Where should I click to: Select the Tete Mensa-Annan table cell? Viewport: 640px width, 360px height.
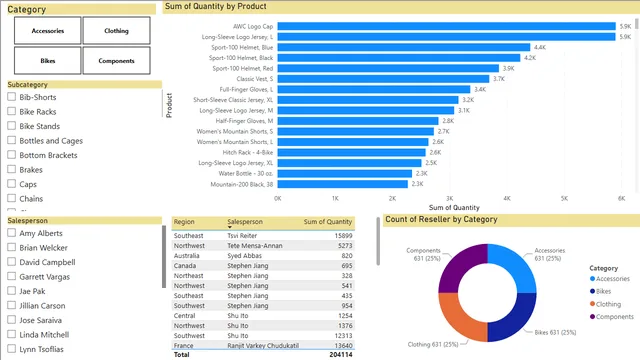(x=255, y=246)
